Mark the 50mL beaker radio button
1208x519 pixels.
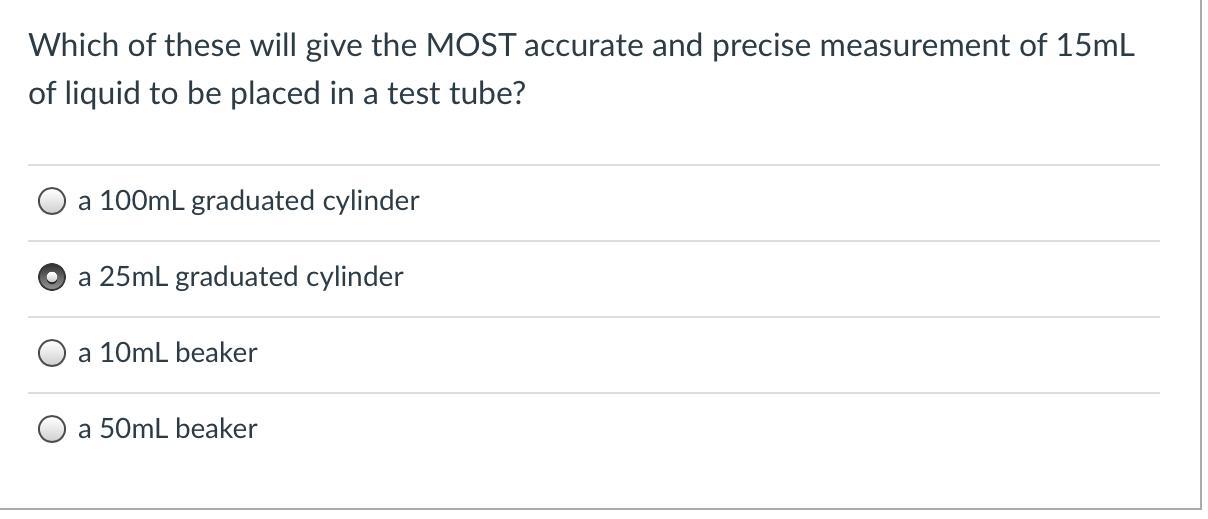pyautogui.click(x=52, y=430)
